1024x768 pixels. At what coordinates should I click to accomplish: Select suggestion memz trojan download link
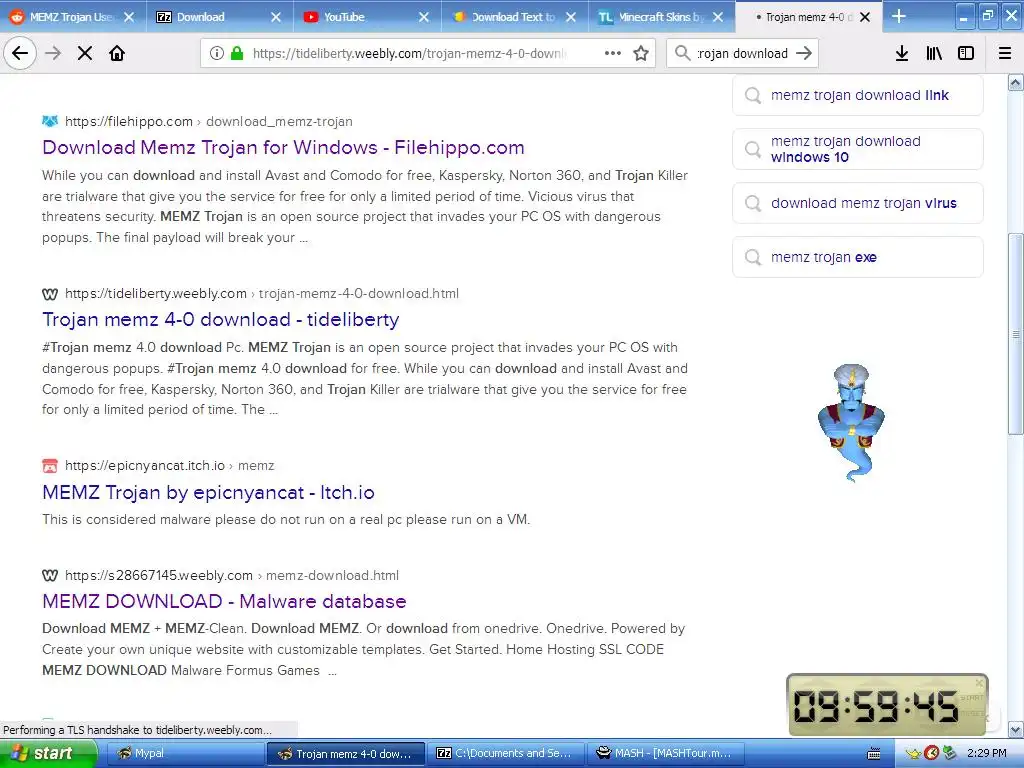pos(857,95)
